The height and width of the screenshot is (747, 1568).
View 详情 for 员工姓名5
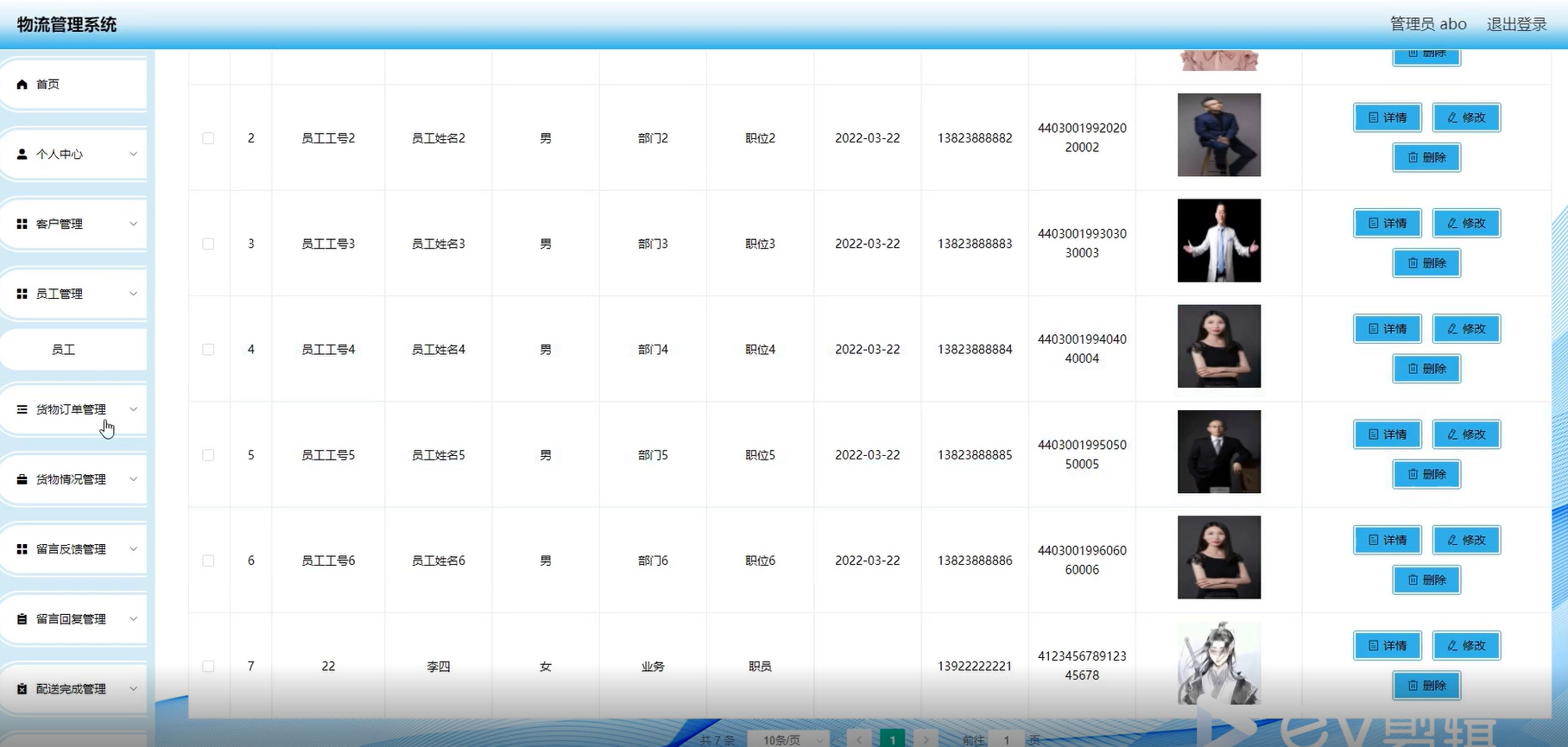tap(1388, 434)
